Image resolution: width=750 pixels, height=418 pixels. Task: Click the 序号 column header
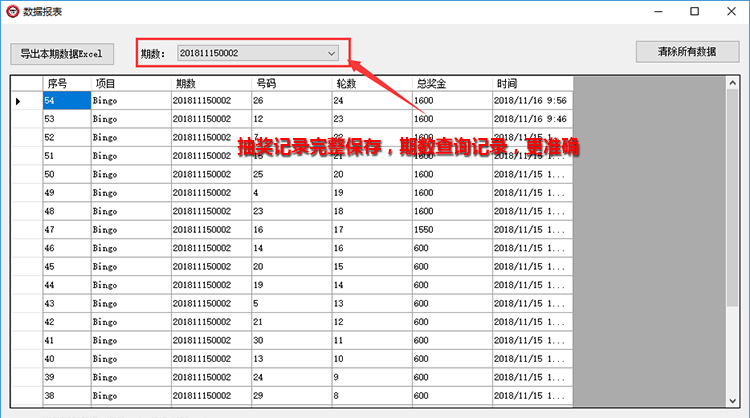pyautogui.click(x=66, y=83)
